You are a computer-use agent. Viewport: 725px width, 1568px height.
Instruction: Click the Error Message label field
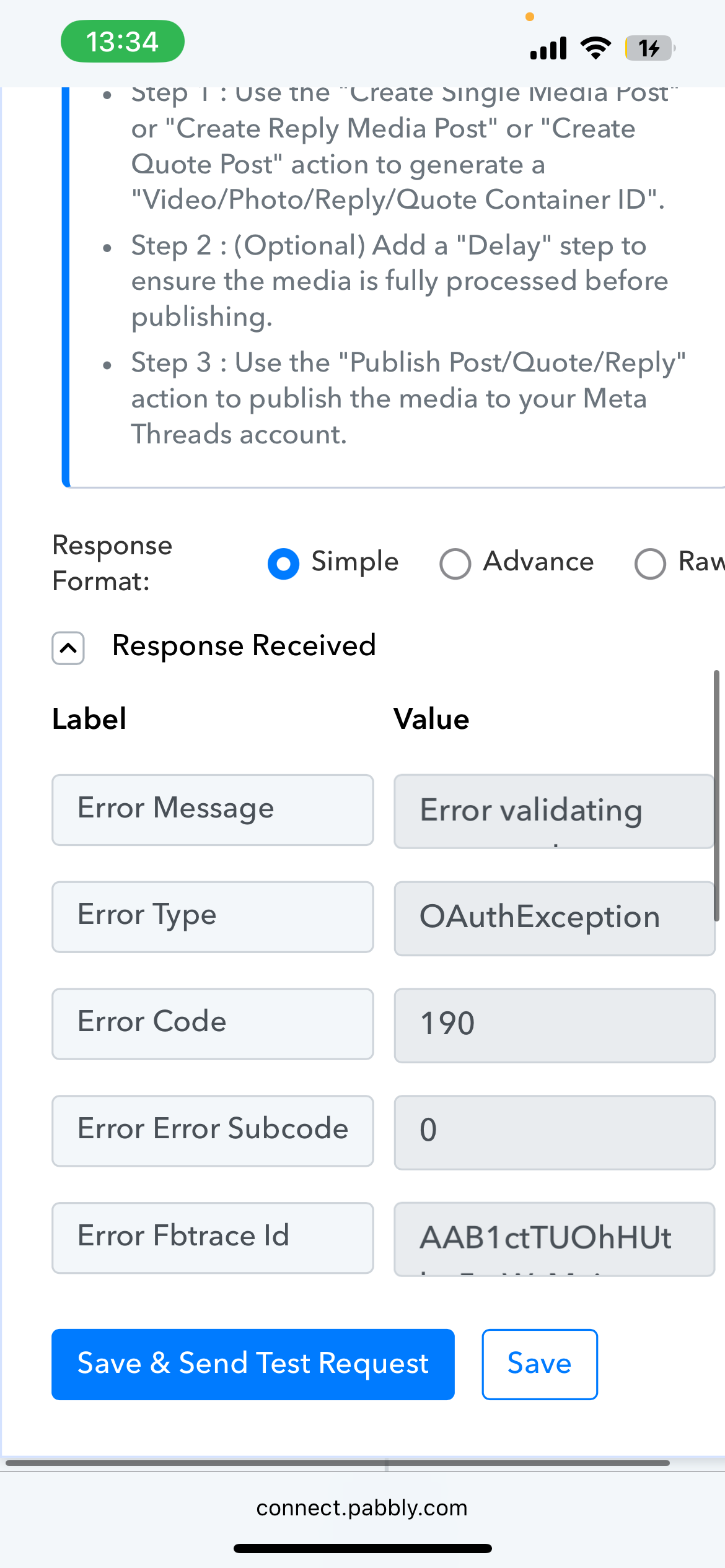pyautogui.click(x=213, y=809)
